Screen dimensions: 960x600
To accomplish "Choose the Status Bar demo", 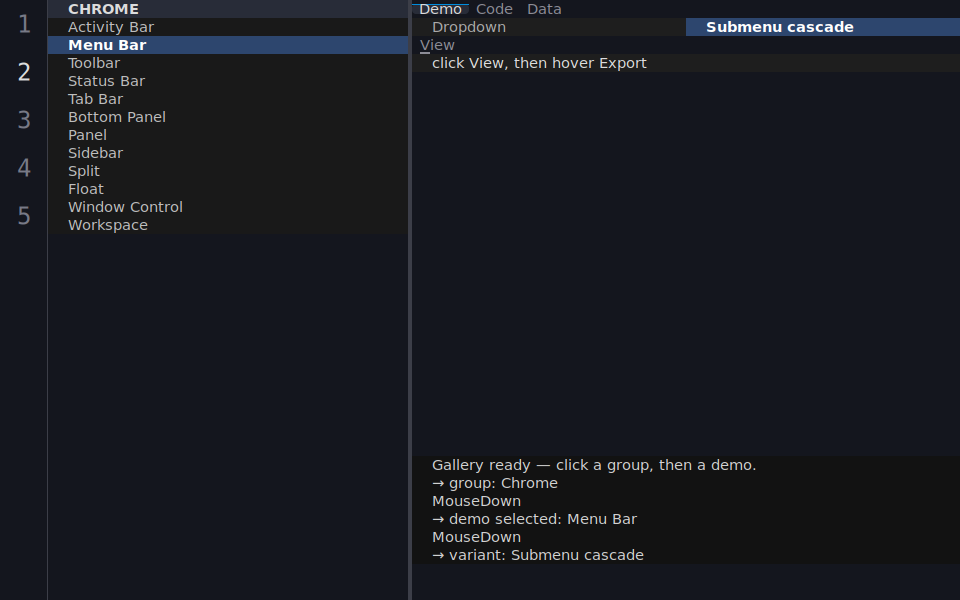I will coord(228,81).
